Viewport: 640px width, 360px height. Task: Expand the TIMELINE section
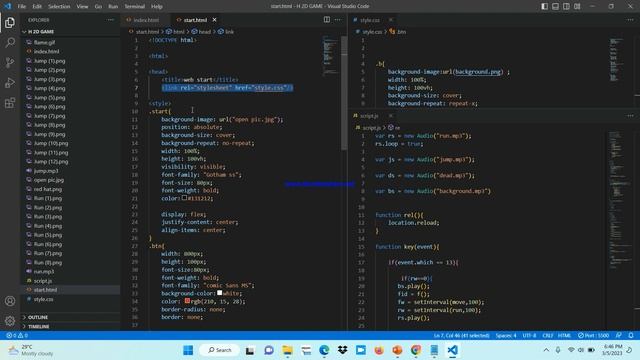(x=71, y=327)
